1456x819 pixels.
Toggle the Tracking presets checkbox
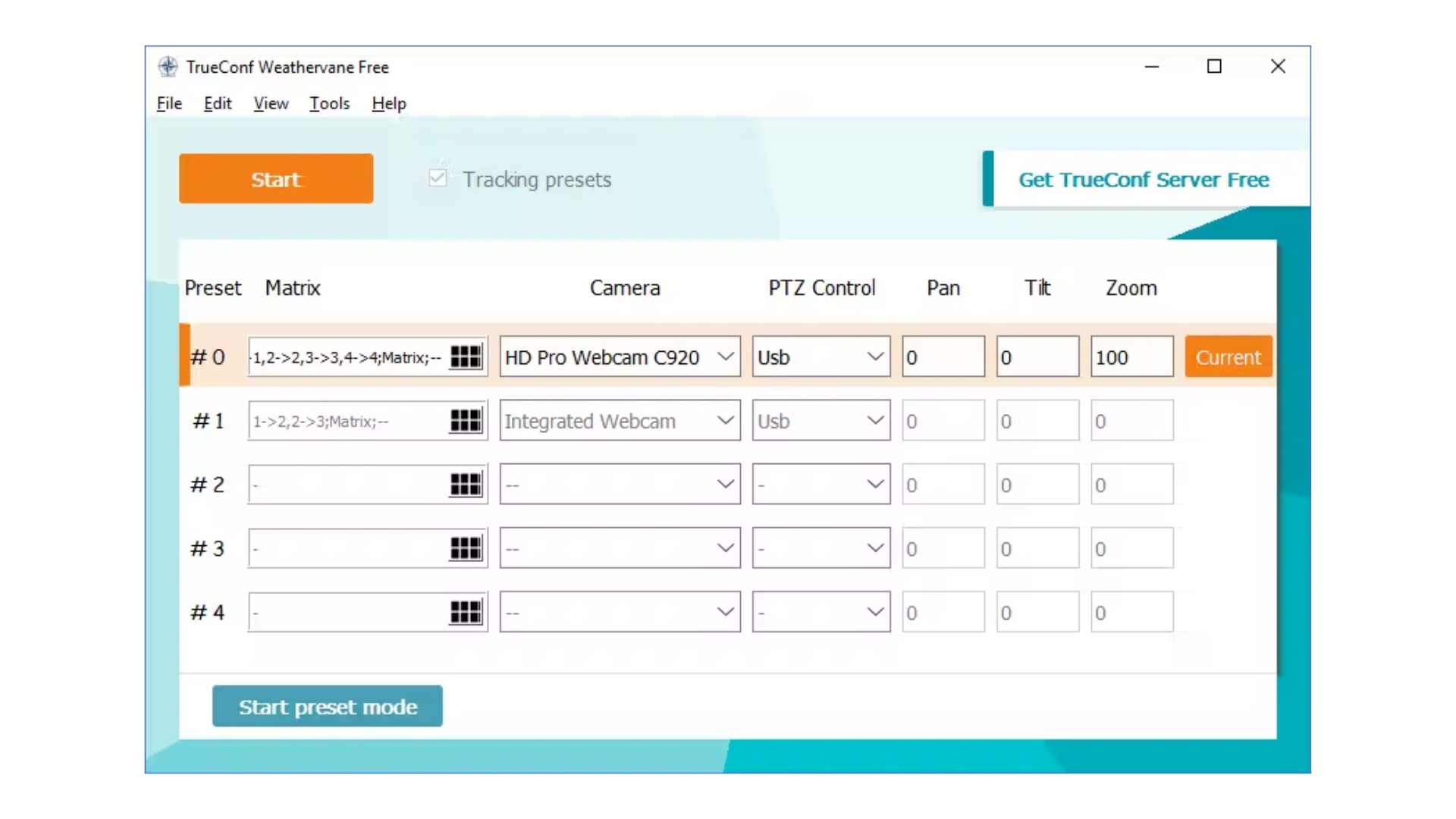coord(438,178)
